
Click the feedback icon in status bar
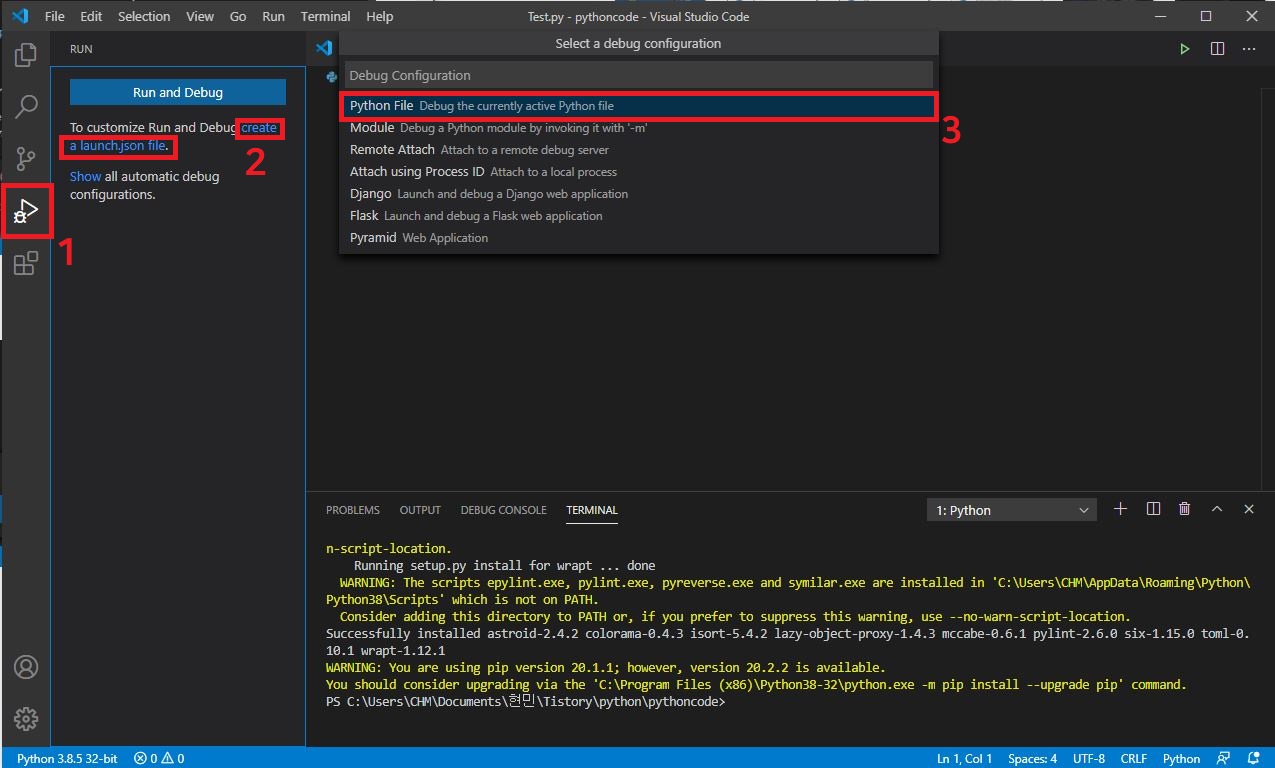pos(1223,758)
